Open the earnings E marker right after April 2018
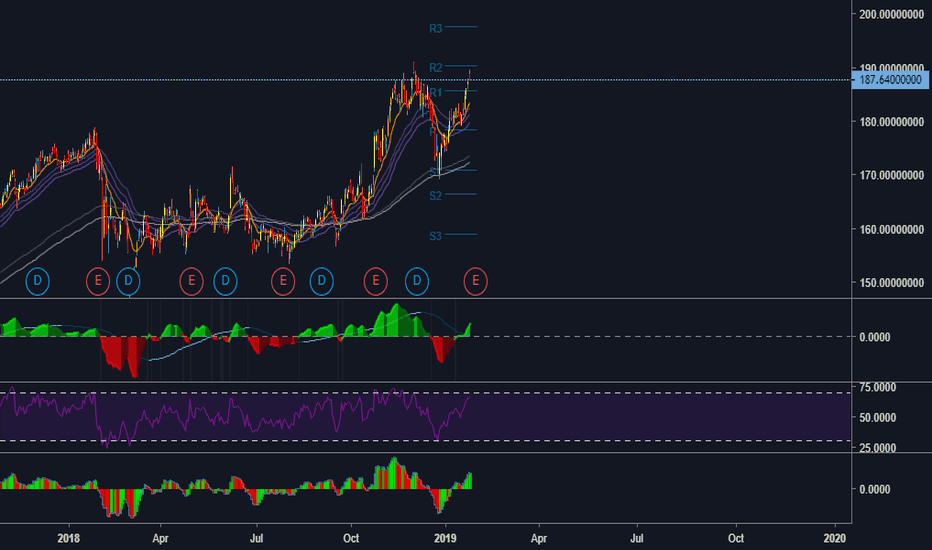This screenshot has height=550, width=932. point(191,281)
